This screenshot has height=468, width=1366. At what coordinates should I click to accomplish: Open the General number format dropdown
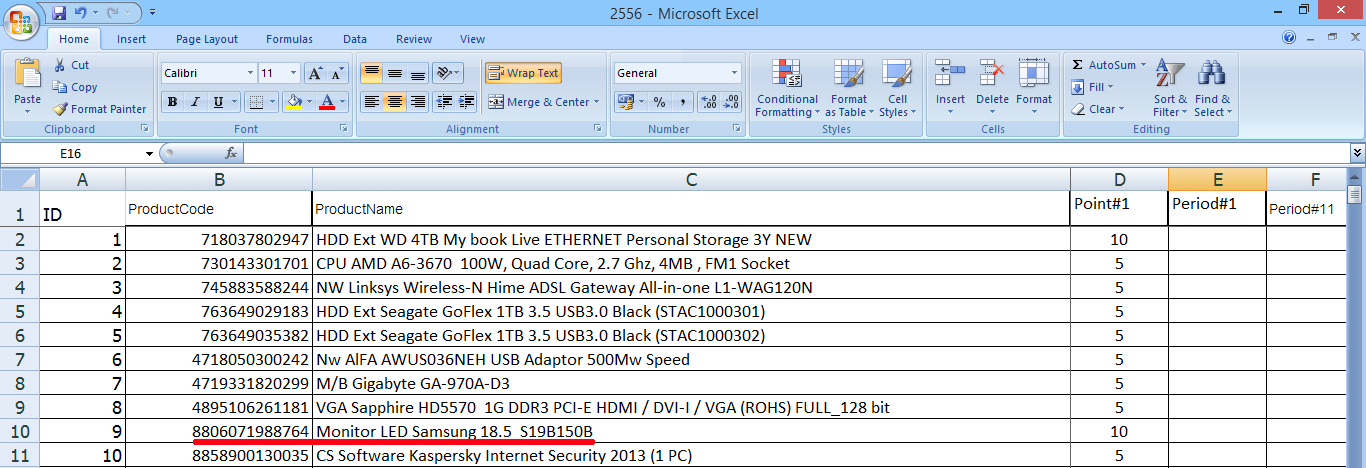tap(734, 73)
